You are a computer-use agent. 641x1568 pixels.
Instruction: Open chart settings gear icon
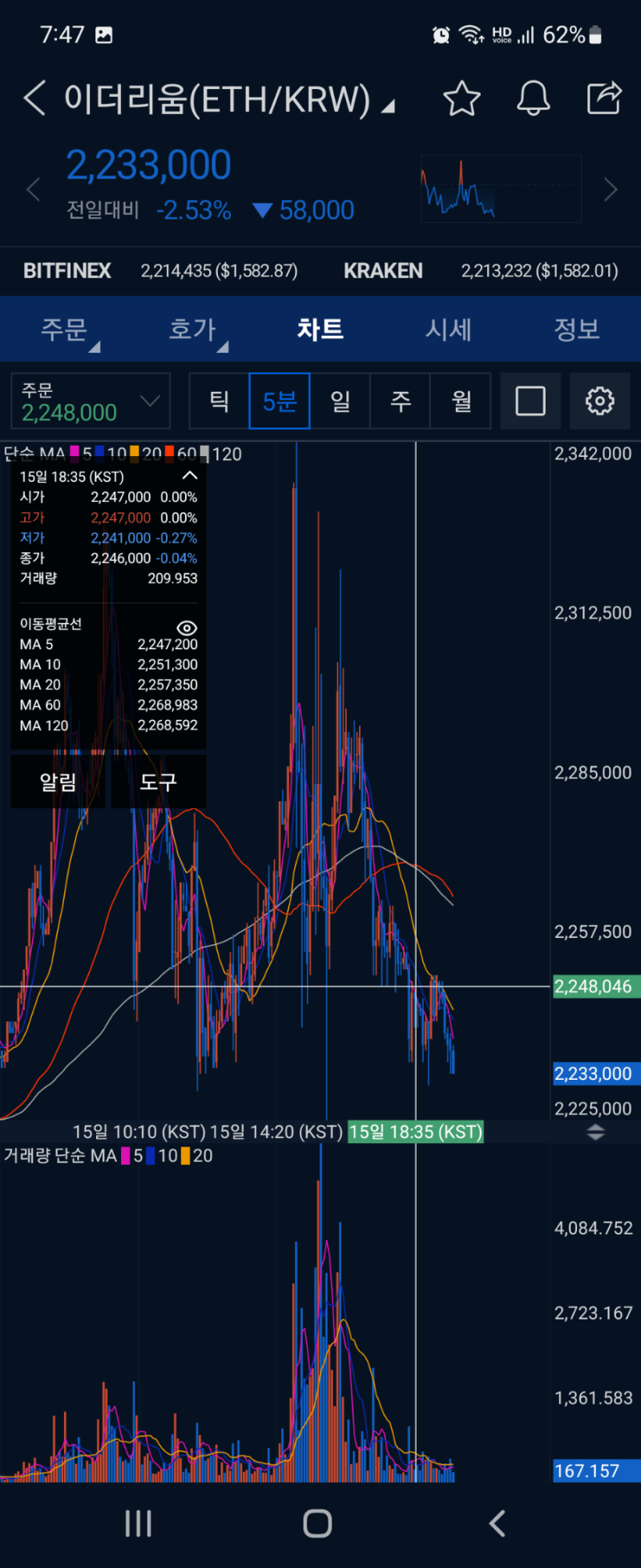(599, 400)
